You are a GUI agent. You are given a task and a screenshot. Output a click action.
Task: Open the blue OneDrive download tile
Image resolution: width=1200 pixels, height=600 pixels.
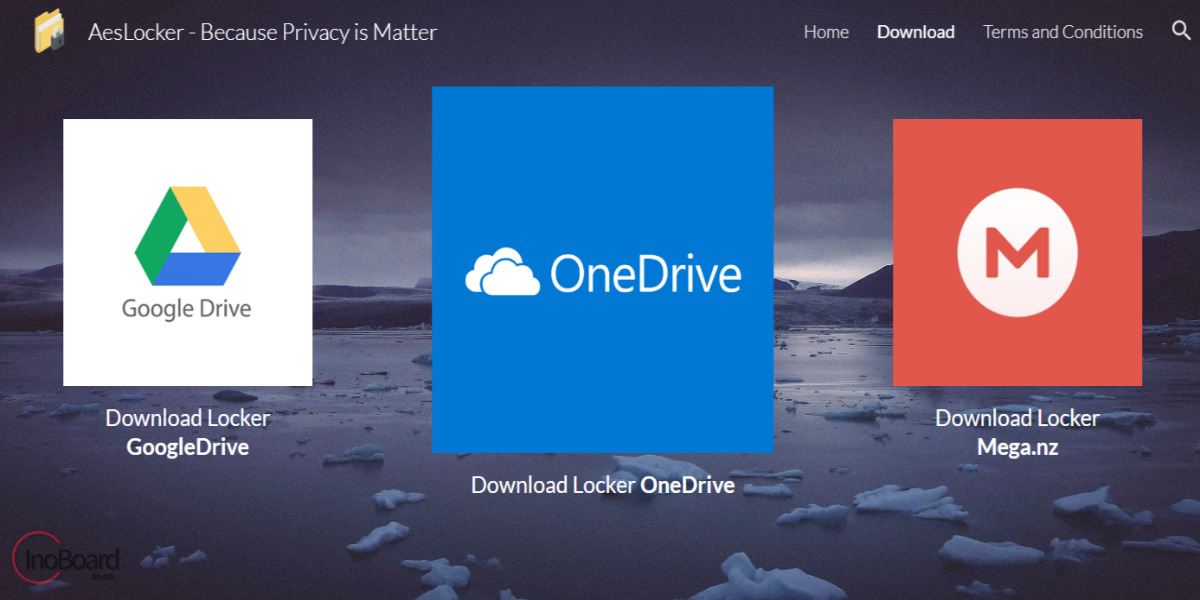602,270
